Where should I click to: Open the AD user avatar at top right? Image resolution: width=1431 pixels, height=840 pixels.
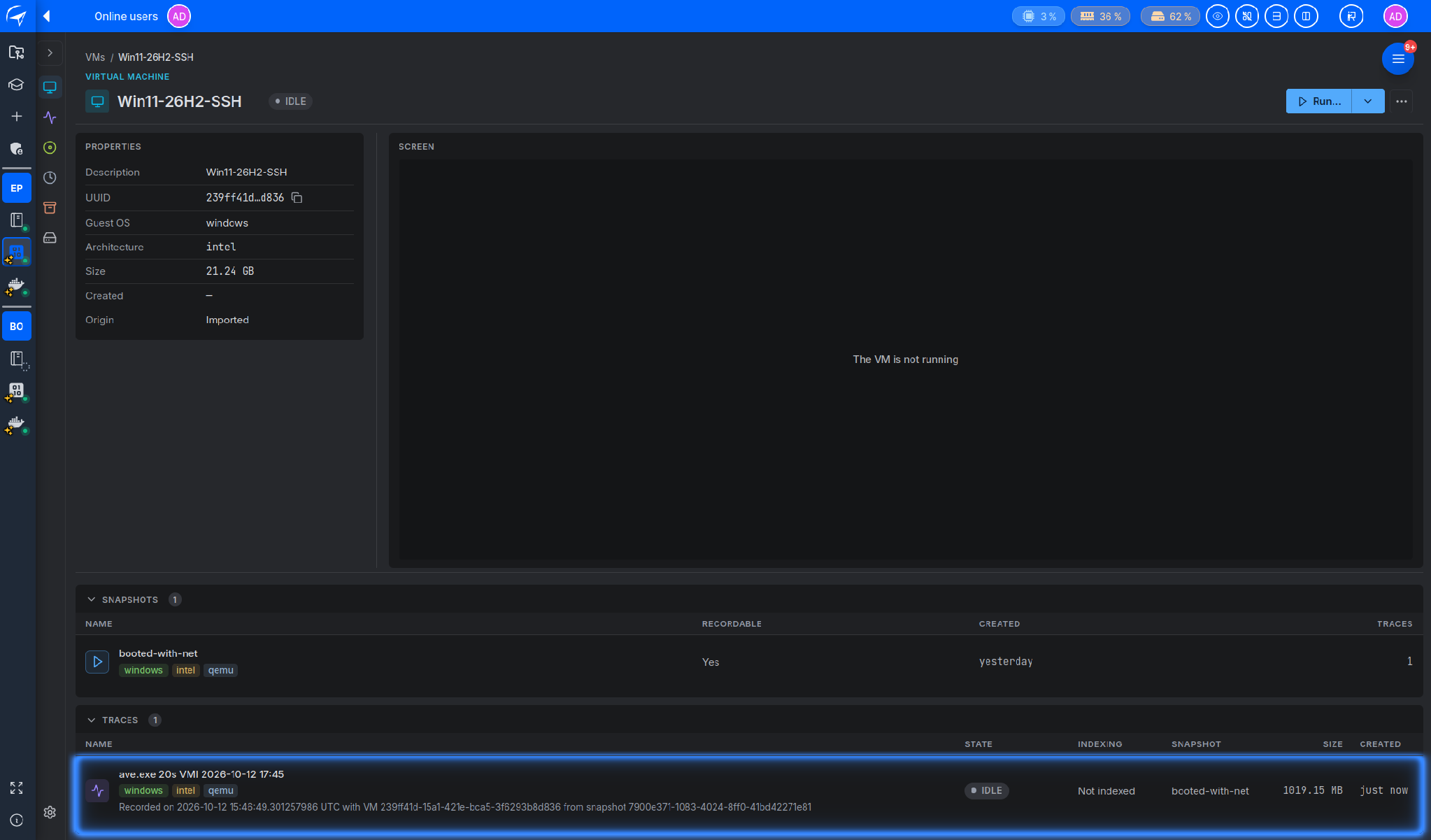tap(1395, 16)
